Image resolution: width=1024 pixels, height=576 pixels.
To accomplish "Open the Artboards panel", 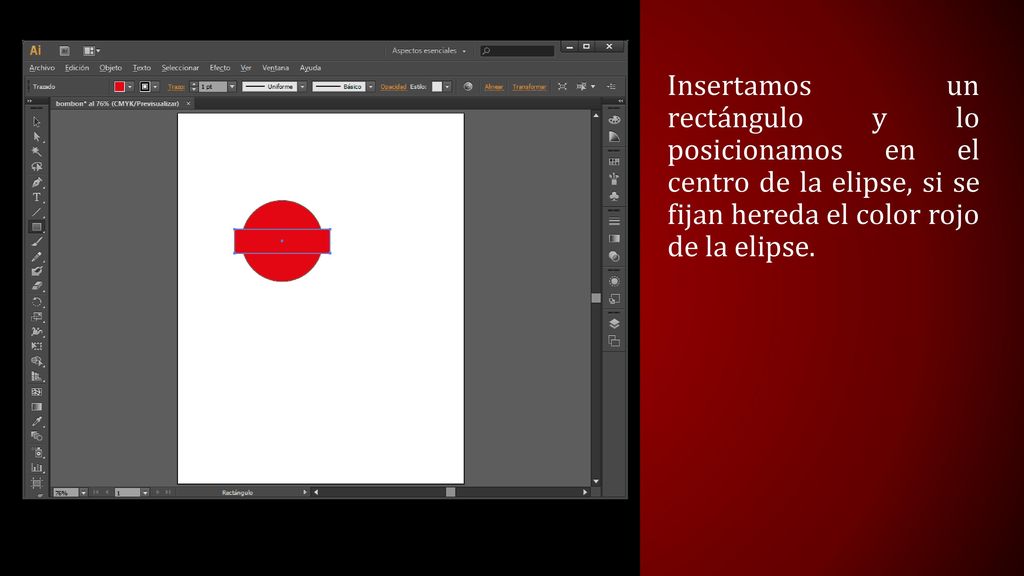I will pos(615,342).
